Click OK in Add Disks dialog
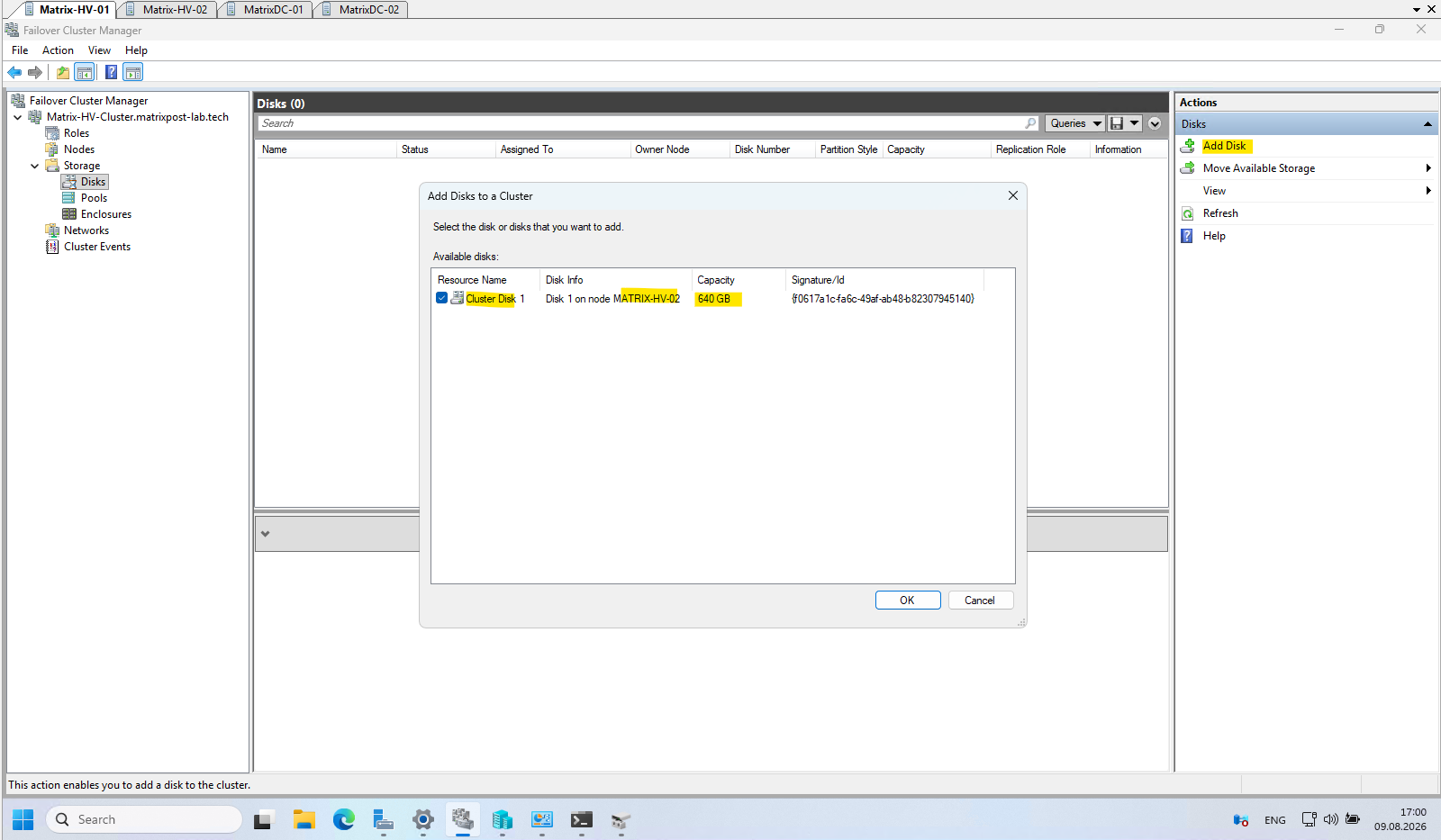 908,601
